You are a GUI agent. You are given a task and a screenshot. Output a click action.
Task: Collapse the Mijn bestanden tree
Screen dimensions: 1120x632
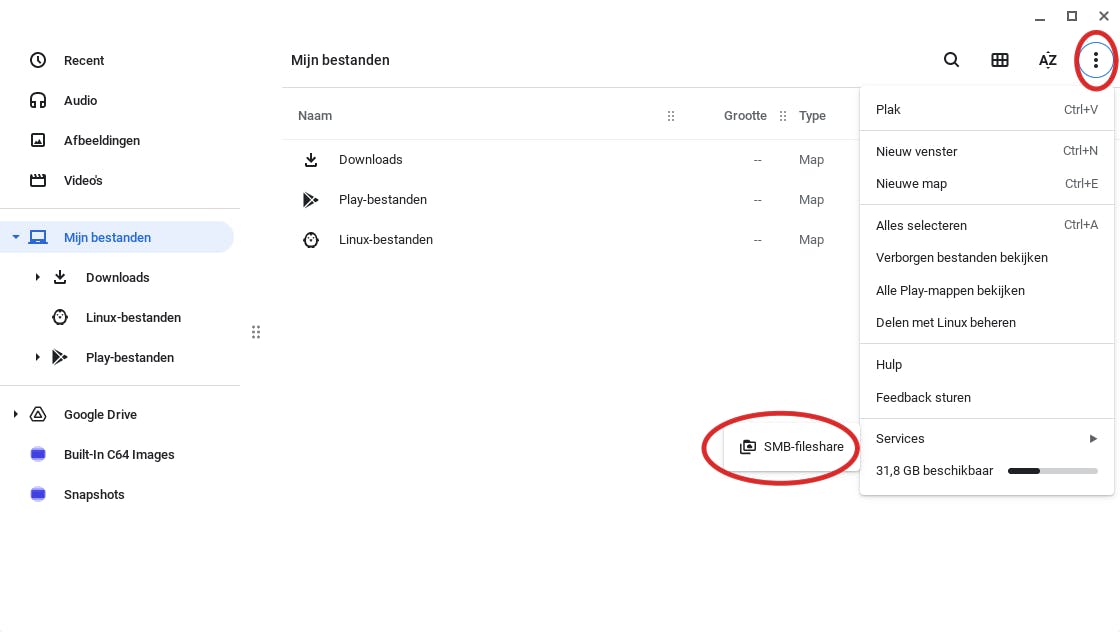click(x=15, y=237)
